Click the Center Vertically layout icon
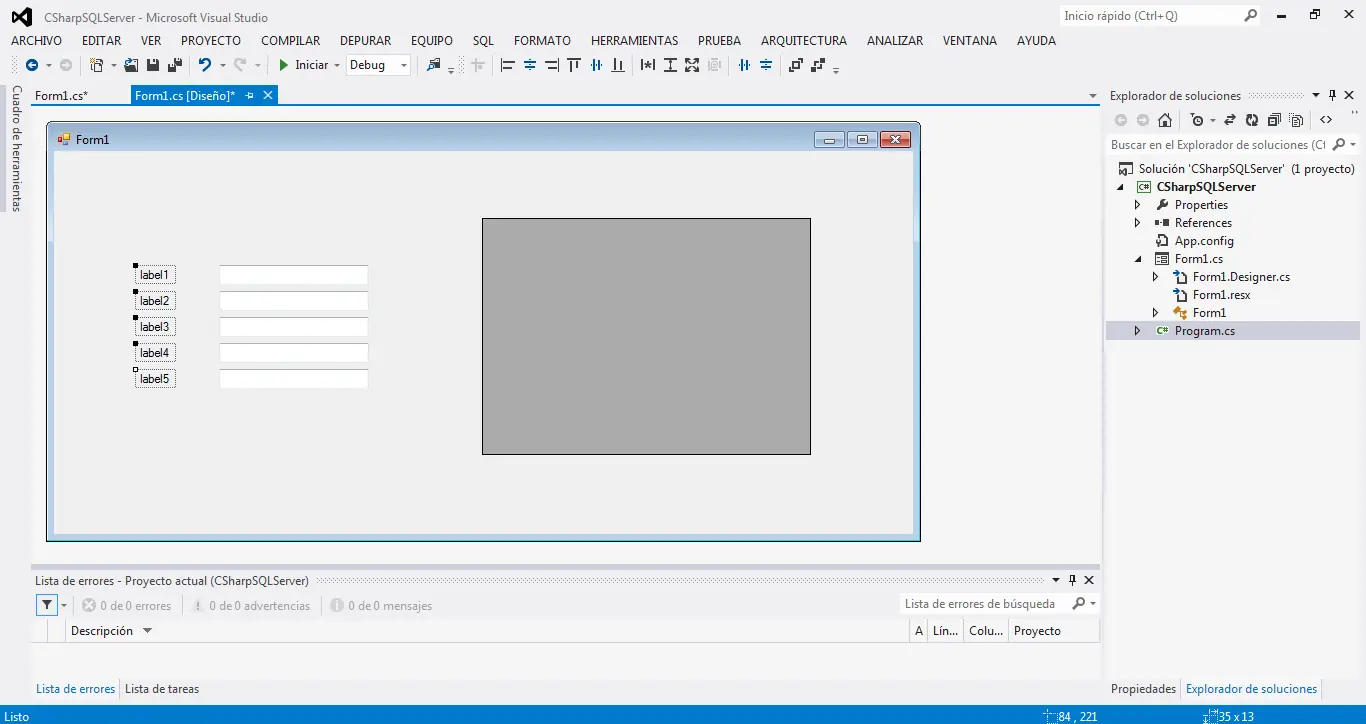Viewport: 1366px width, 724px height. [x=766, y=65]
